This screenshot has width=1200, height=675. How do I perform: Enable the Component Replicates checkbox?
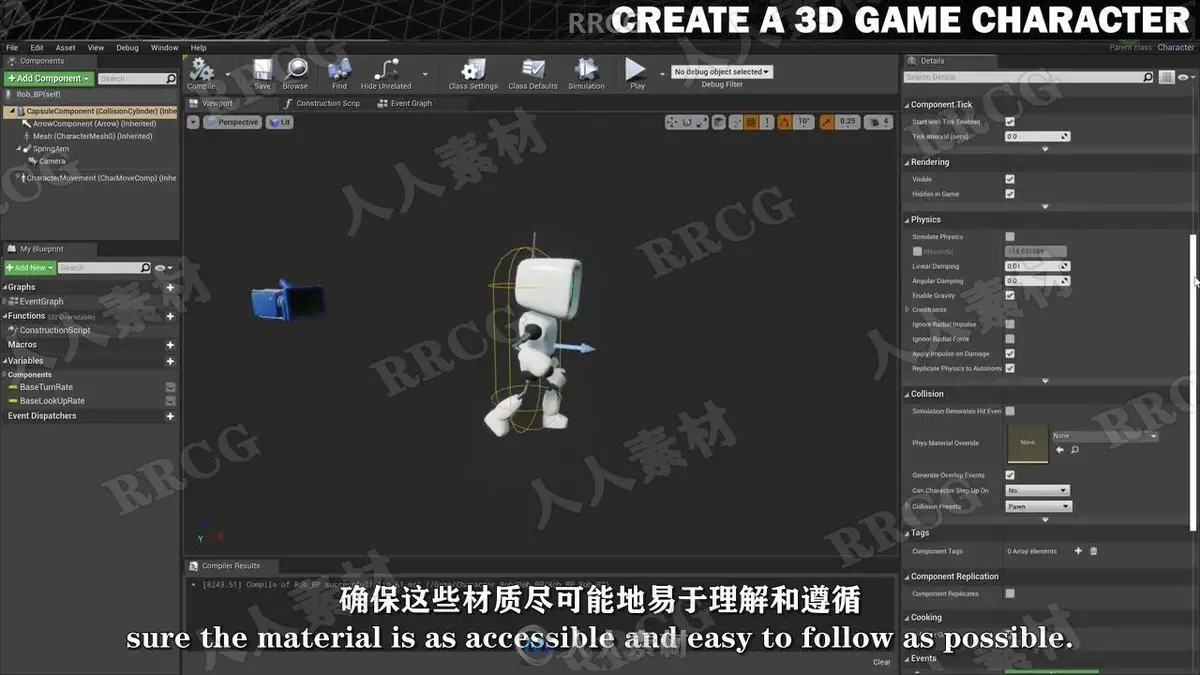tap(1010, 594)
